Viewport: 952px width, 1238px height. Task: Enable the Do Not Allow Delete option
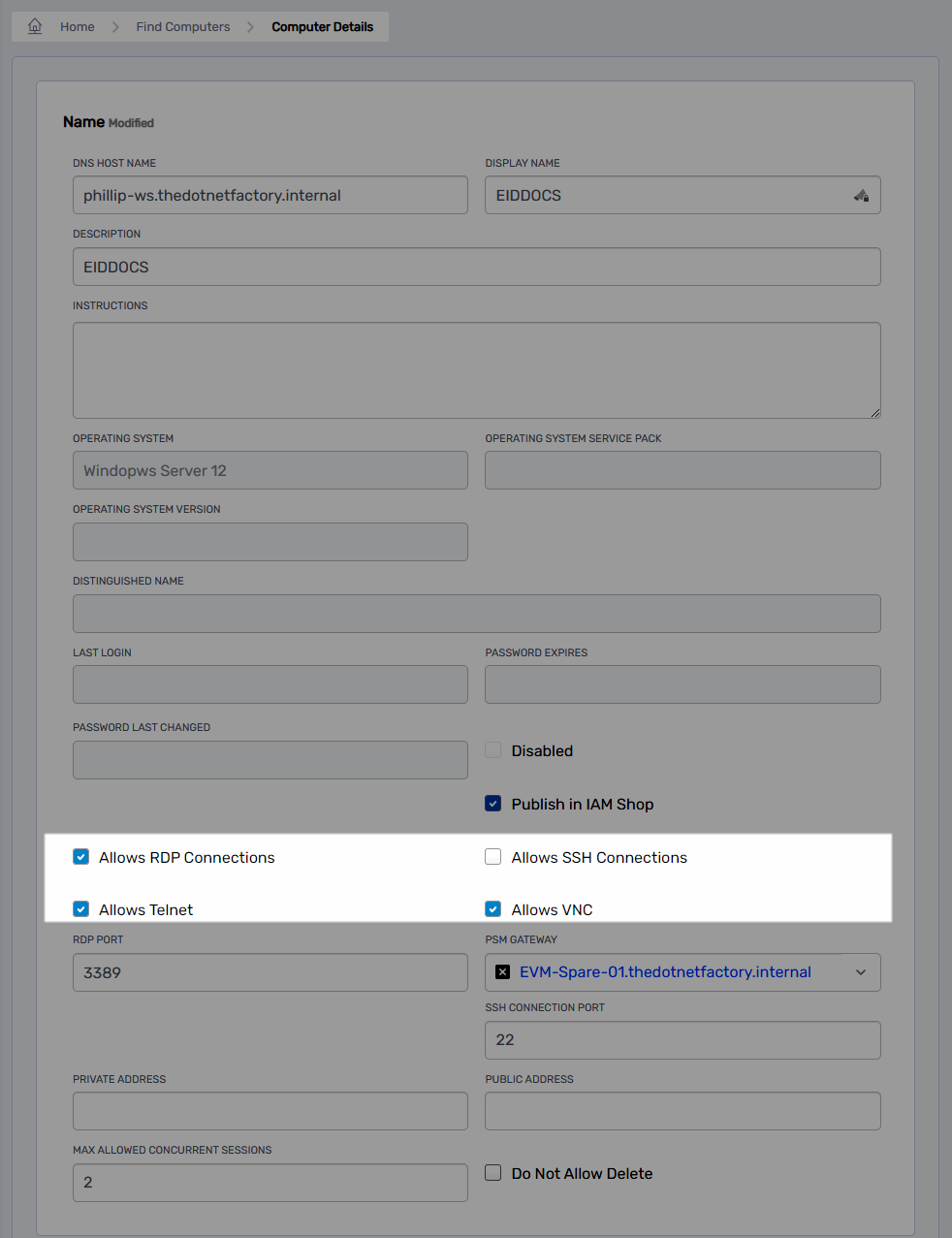[x=492, y=1172]
